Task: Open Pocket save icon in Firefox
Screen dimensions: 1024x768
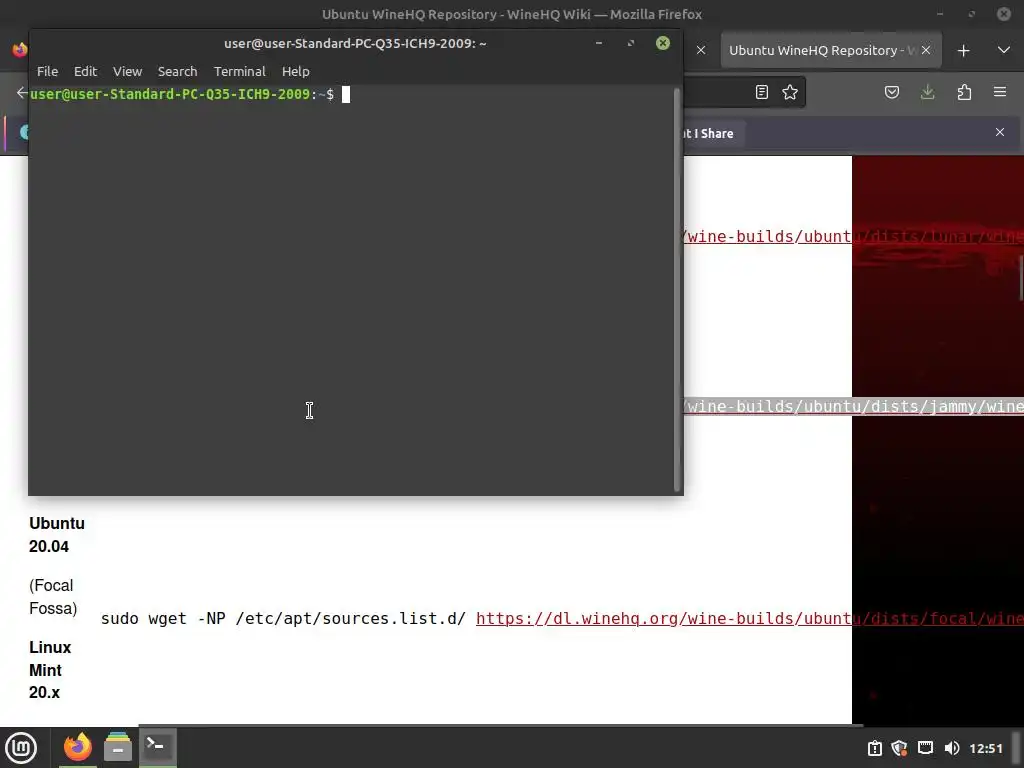Action: (891, 92)
